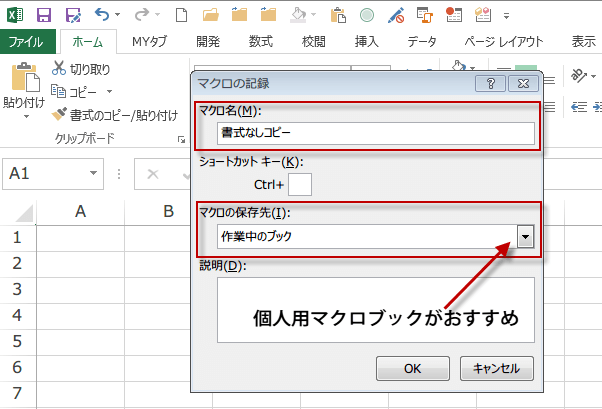The width and height of the screenshot is (602, 409).
Task: Click the blocks and form icon
Action: coord(483,15)
